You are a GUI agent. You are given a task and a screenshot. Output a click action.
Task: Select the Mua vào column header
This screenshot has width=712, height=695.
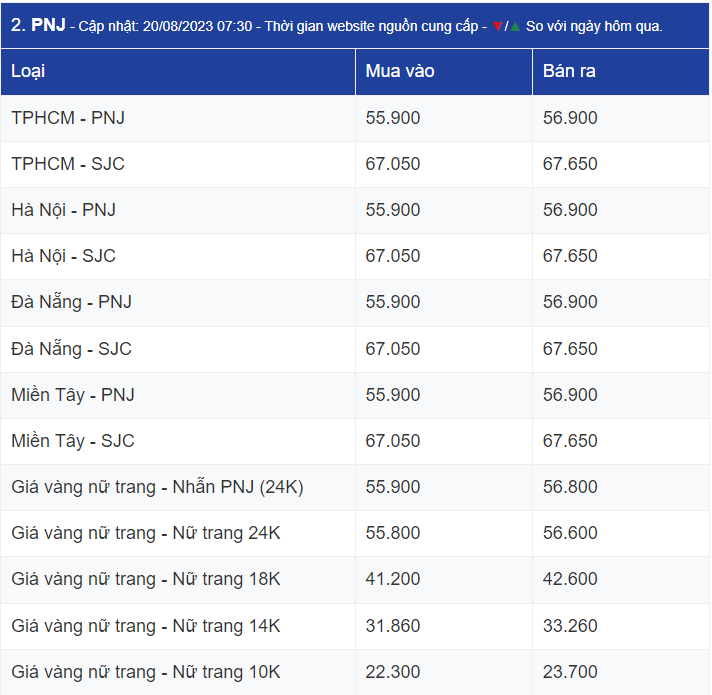[x=400, y=71]
